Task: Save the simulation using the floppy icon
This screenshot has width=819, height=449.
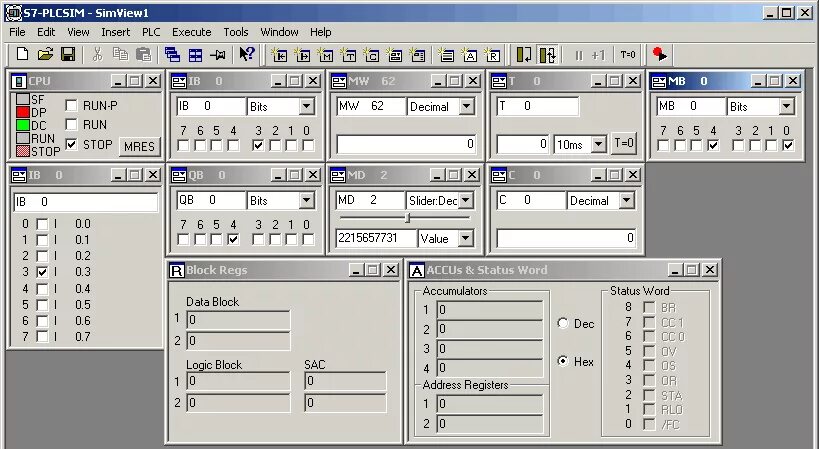Action: pos(68,54)
